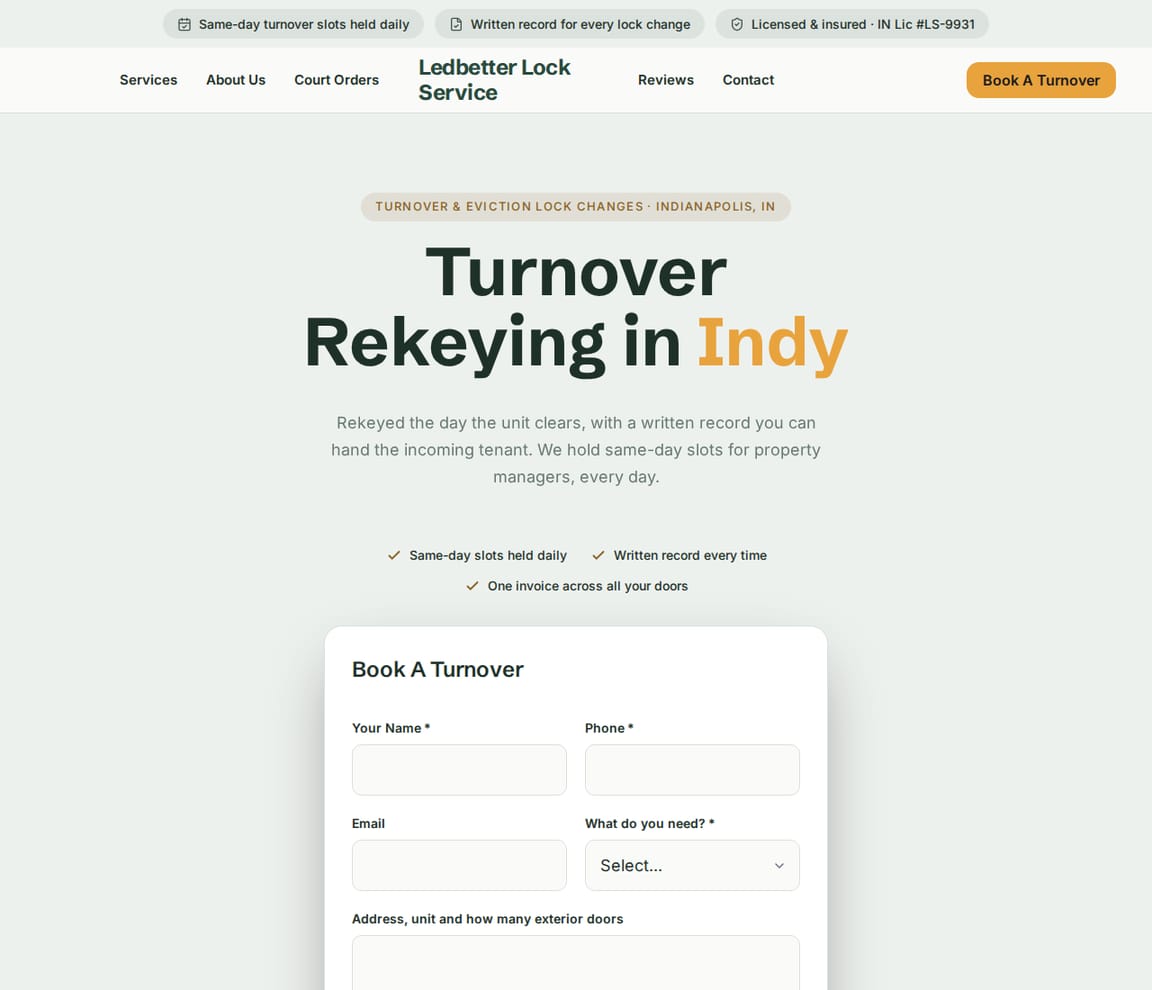Click the 'Book A Turnover' form heading
This screenshot has width=1152, height=990.
click(x=438, y=669)
